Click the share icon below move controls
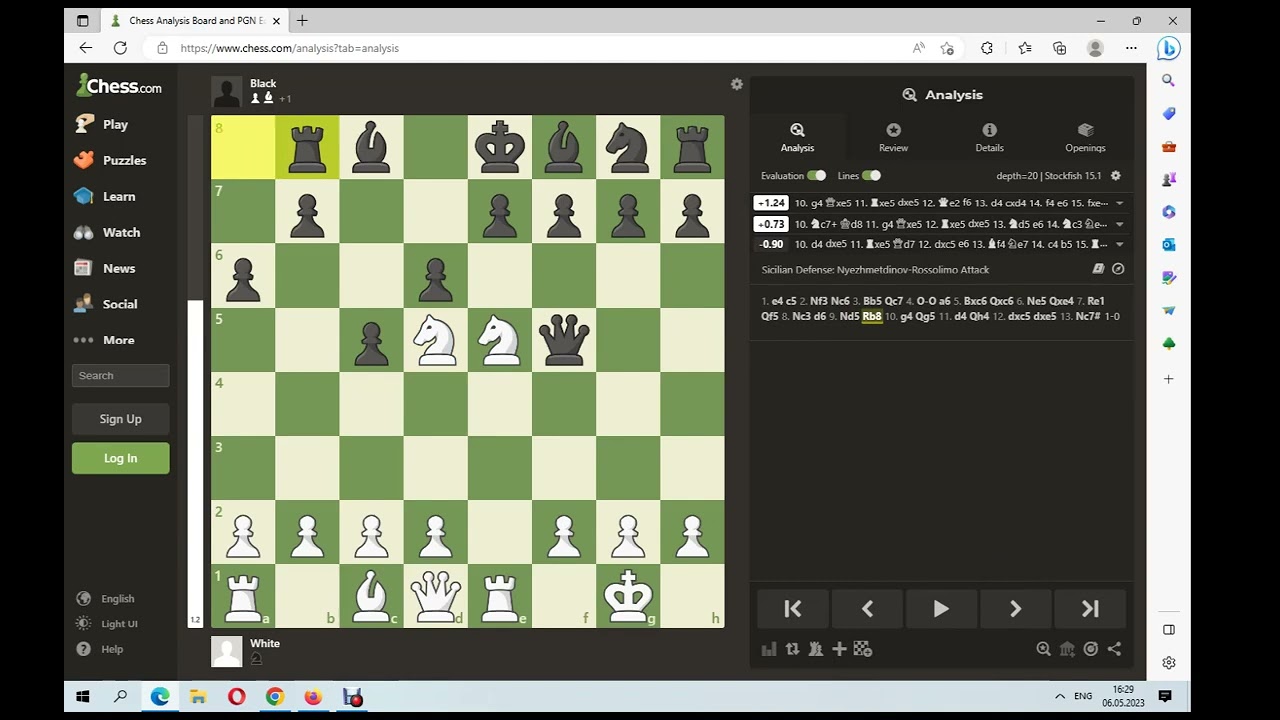The image size is (1280, 720). coord(1114,649)
